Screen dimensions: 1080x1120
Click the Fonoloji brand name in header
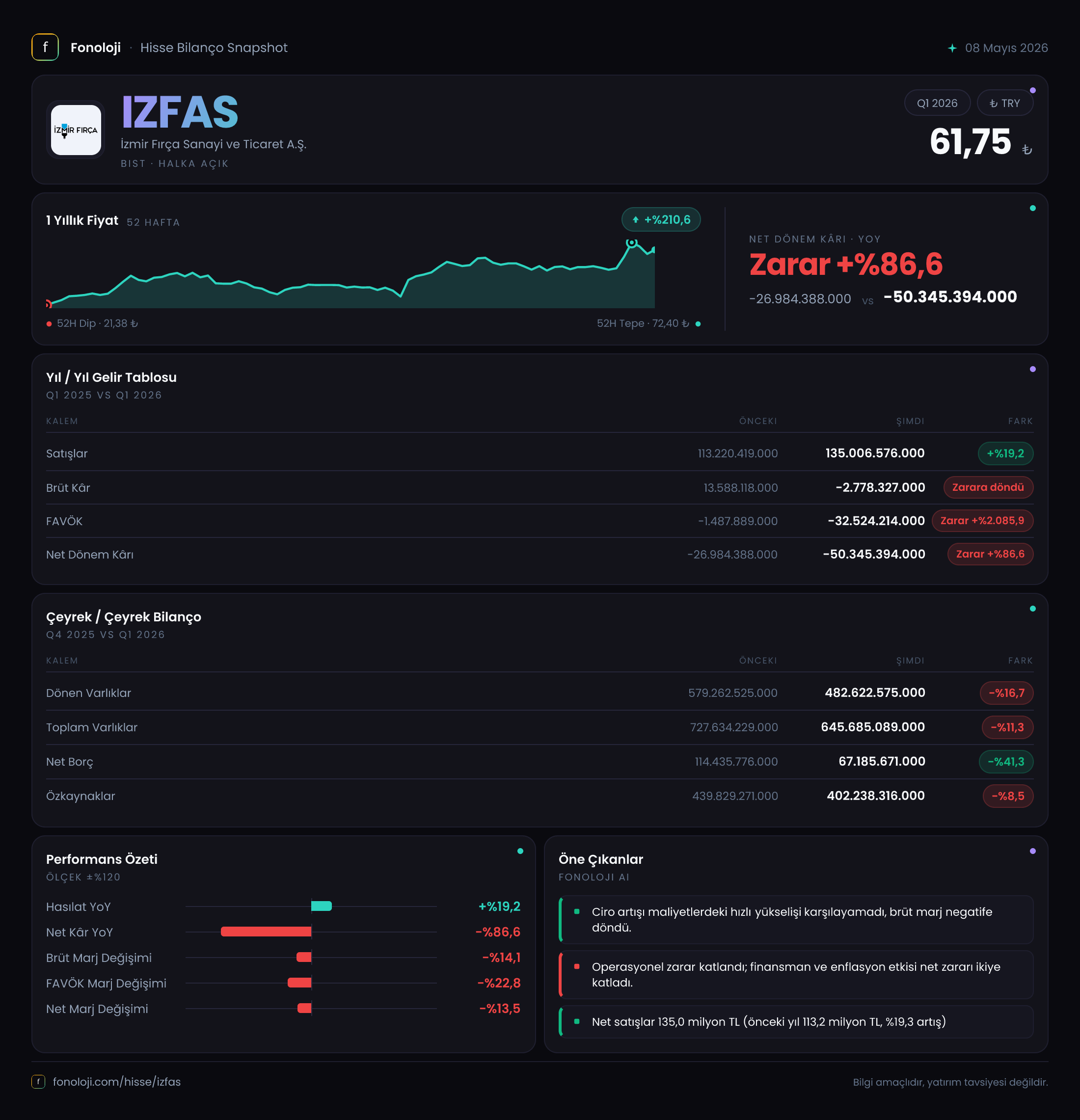(x=95, y=48)
